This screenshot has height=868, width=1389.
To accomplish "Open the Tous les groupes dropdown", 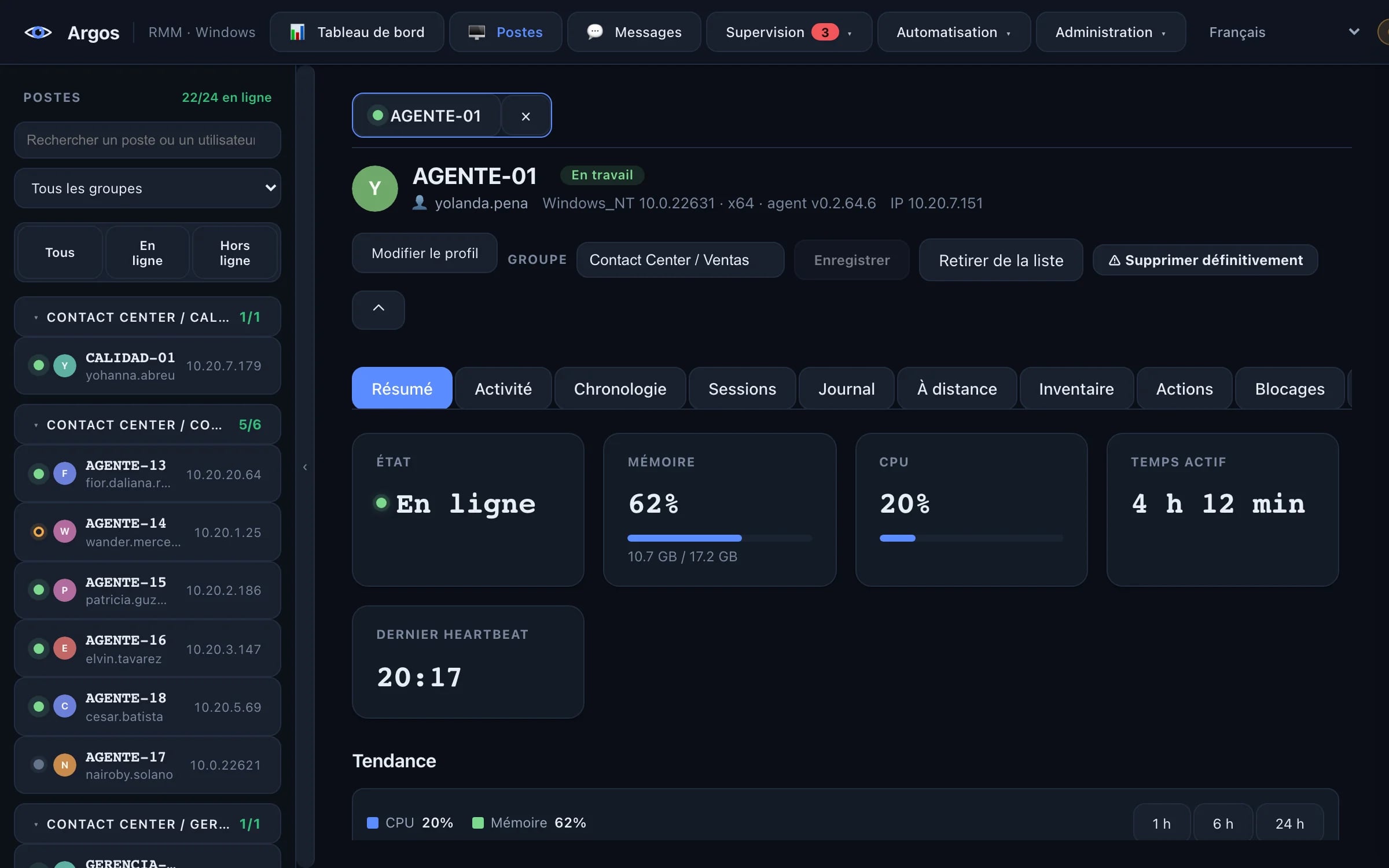I will pos(148,188).
